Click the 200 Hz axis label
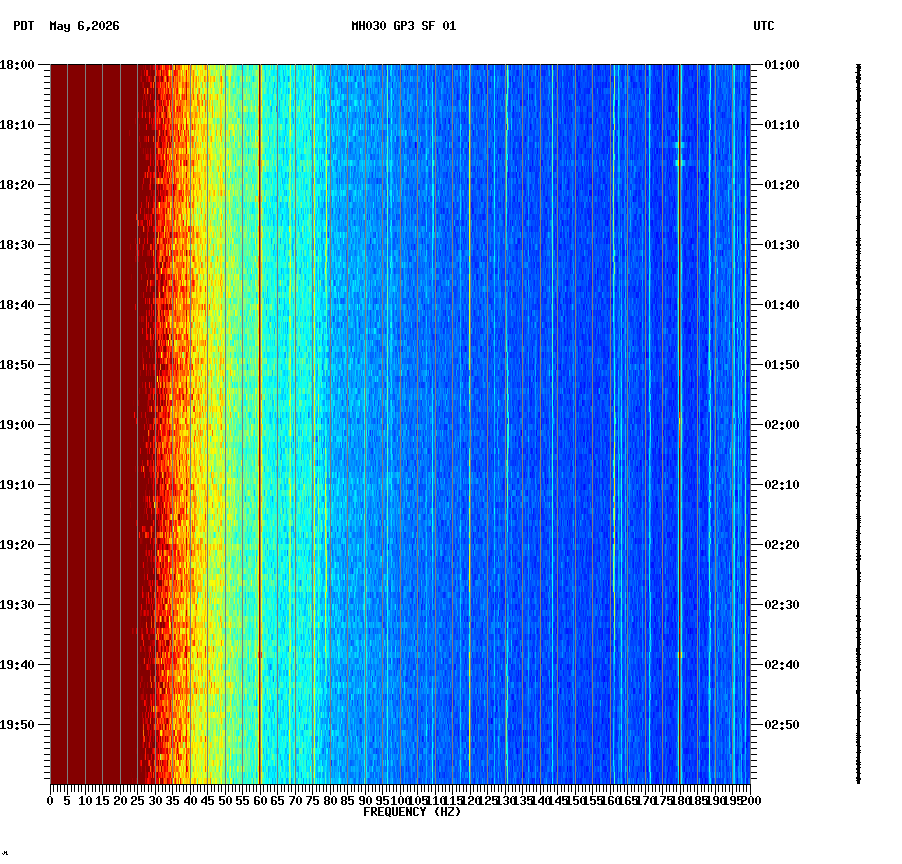 (751, 801)
